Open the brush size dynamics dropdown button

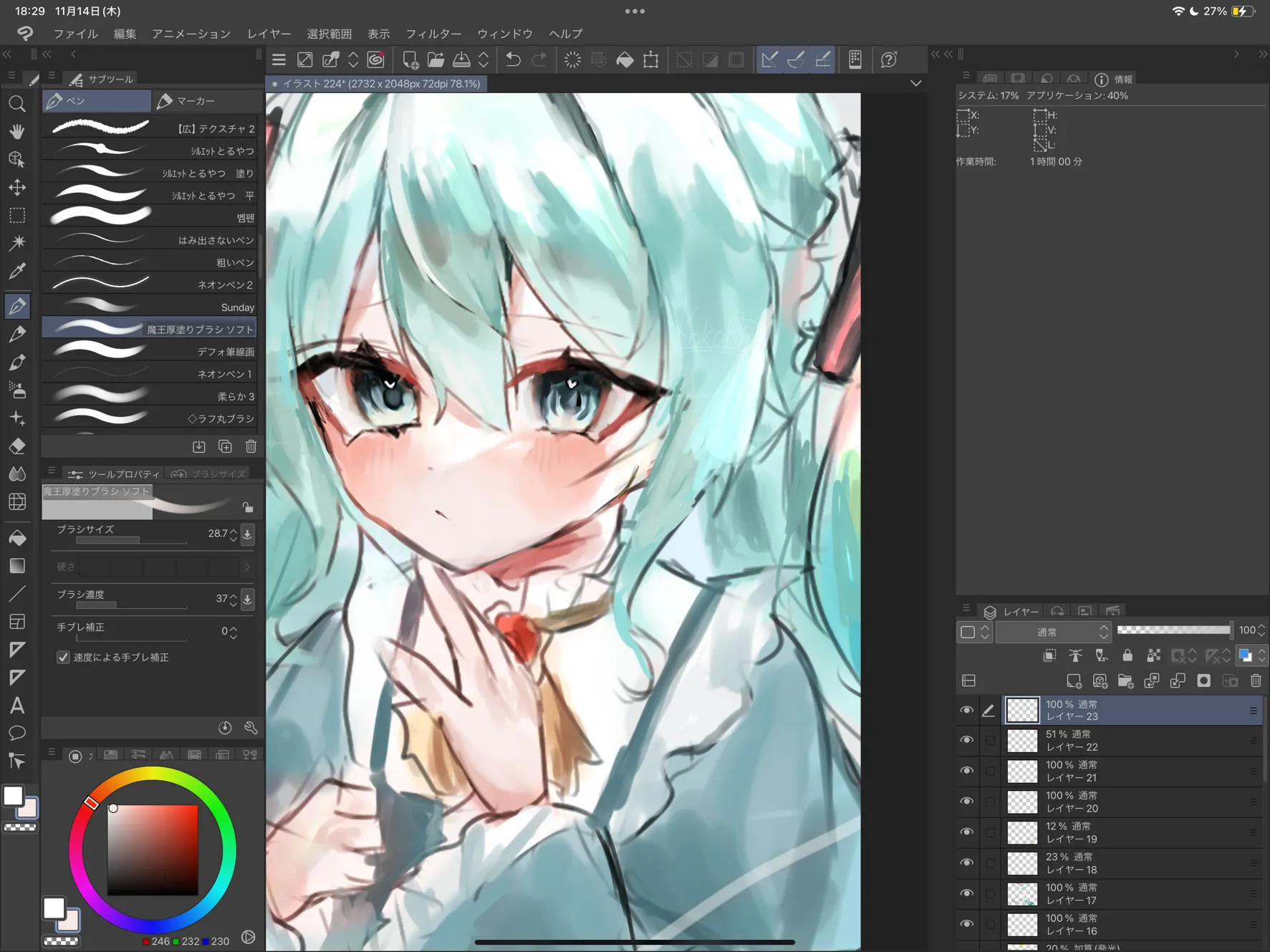point(248,534)
